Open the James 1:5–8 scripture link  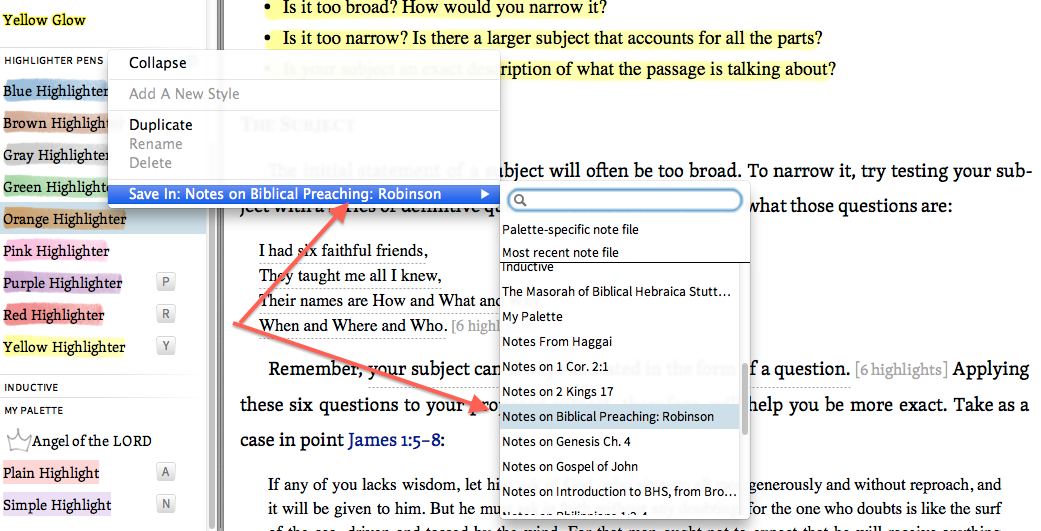point(394,440)
